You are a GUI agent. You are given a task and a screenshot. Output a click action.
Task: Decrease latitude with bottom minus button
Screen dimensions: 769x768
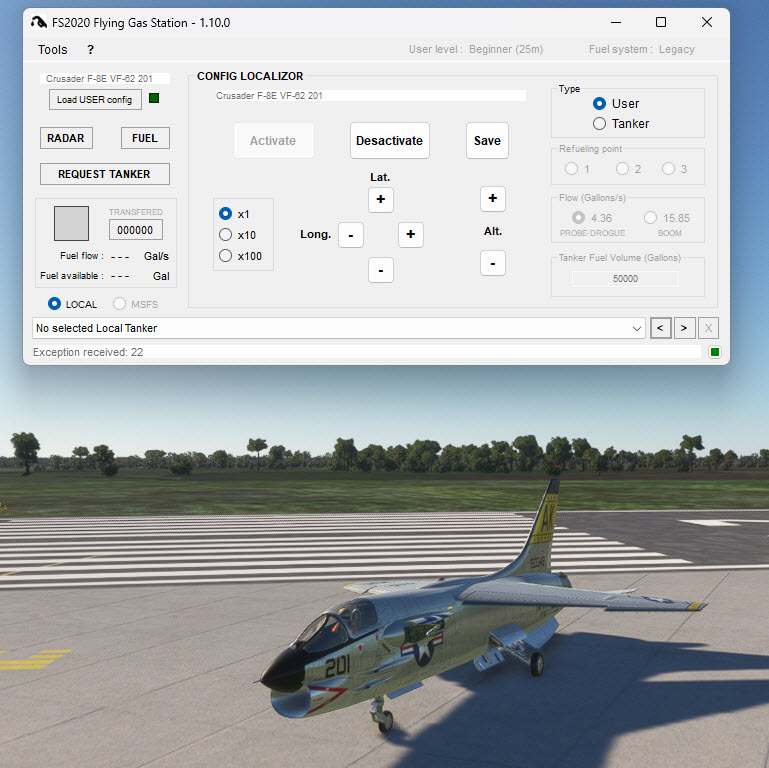381,270
